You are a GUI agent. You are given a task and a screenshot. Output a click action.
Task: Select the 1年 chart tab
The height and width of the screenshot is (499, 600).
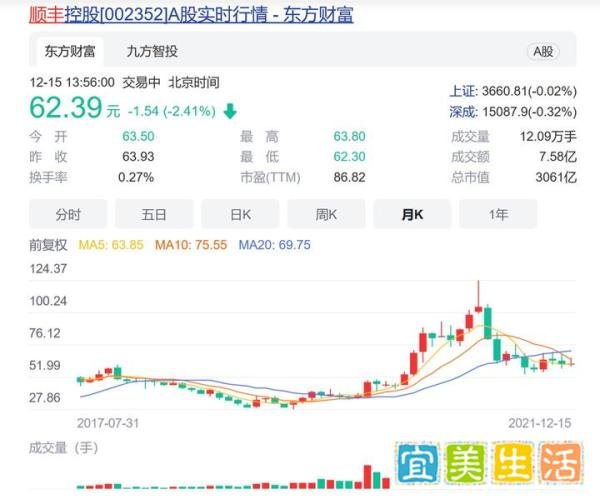(498, 214)
